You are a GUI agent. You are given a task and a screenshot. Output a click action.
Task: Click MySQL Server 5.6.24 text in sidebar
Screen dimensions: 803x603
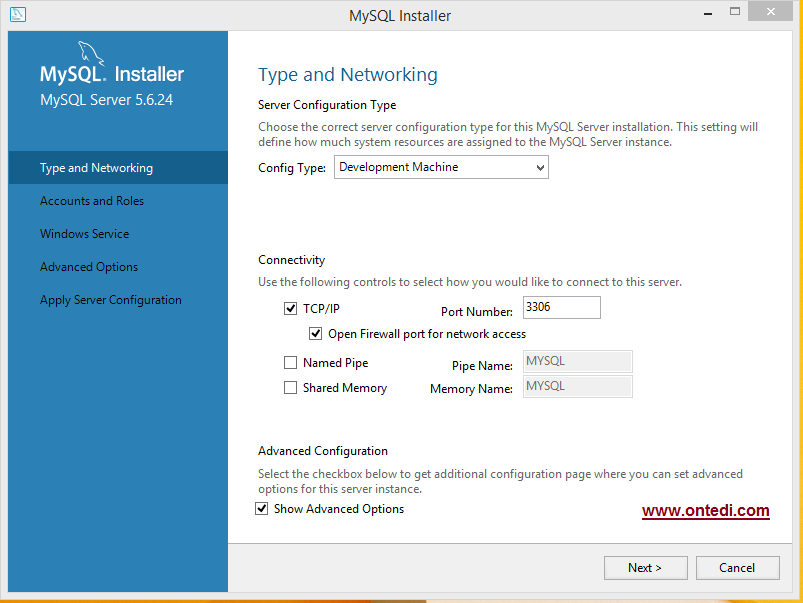point(107,99)
